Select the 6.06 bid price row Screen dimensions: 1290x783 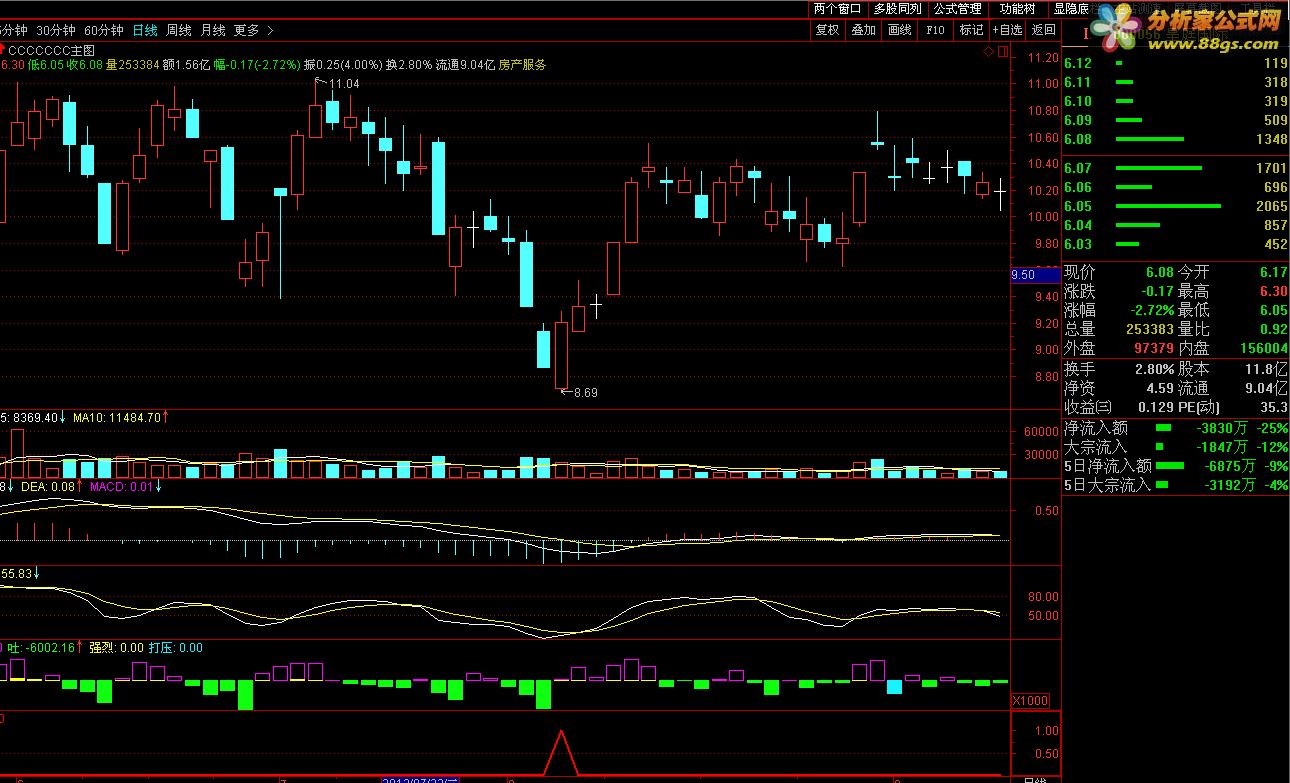tap(1175, 187)
